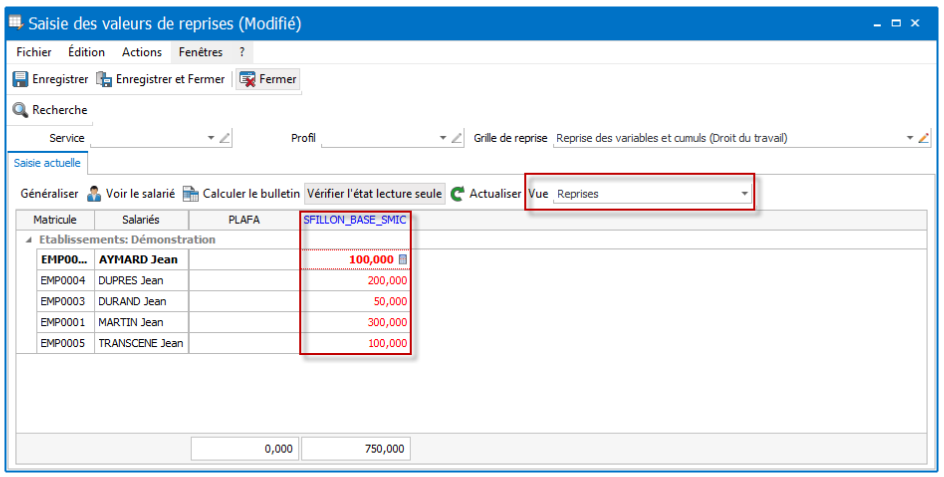
Task: Click the Calculer le bulletin calculator icon
Action: 190,194
